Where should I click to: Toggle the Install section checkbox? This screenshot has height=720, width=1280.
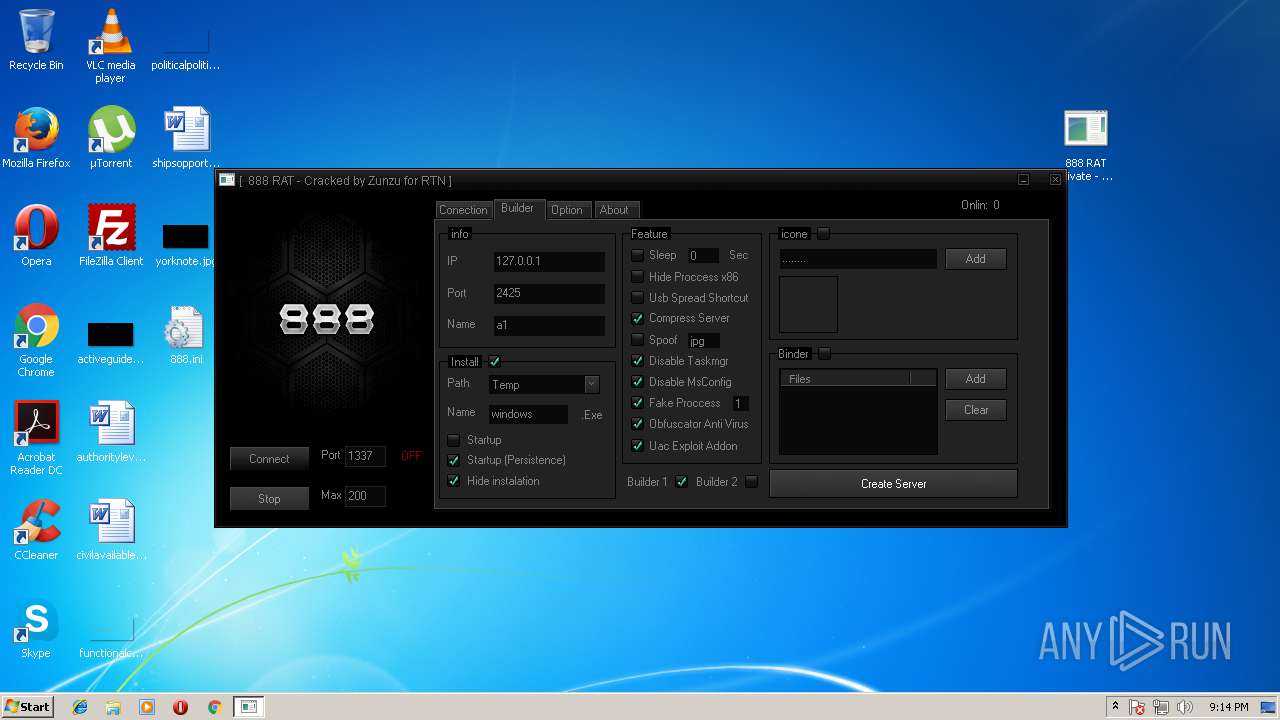(494, 362)
